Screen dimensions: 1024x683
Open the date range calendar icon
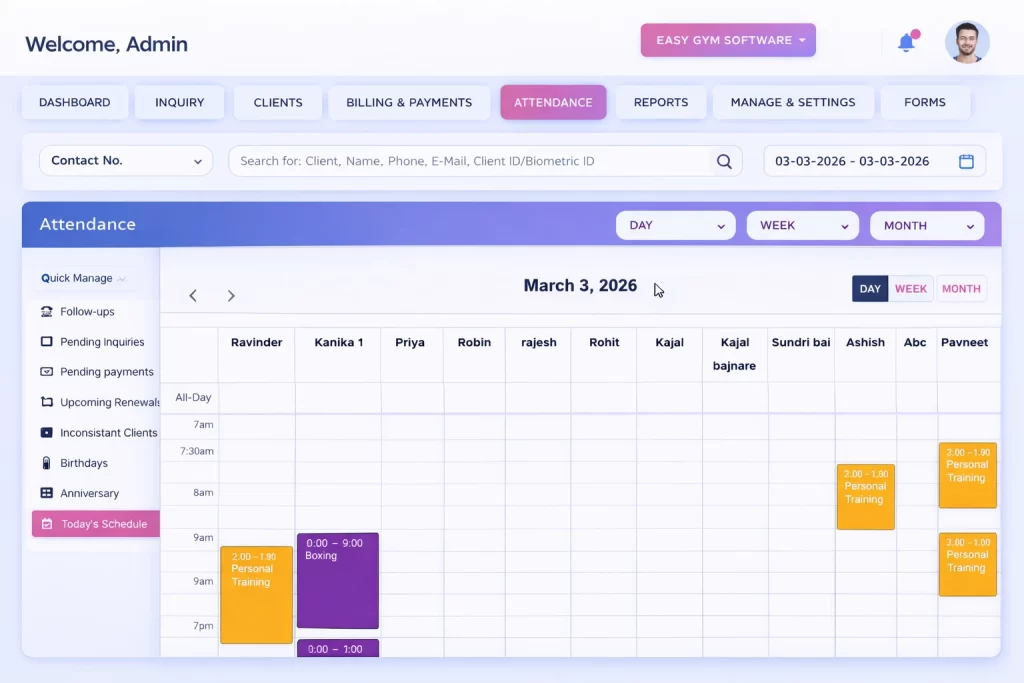pos(966,161)
